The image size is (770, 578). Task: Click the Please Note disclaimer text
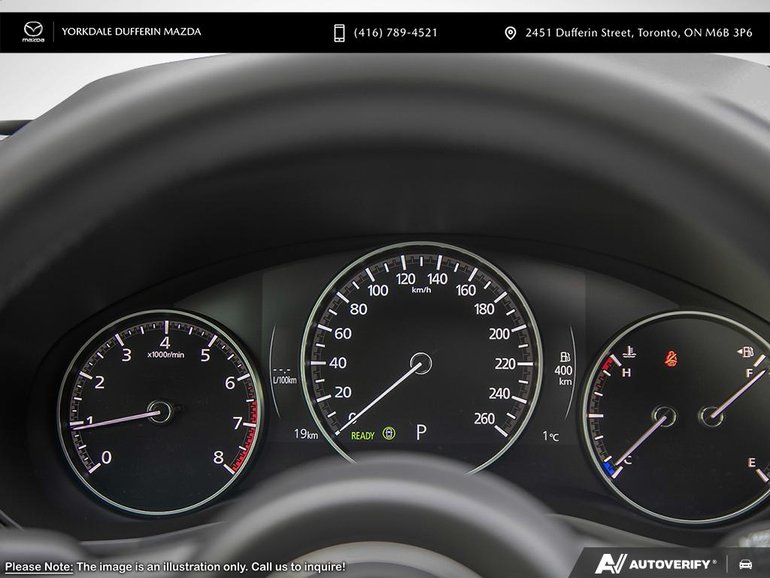tap(175, 567)
